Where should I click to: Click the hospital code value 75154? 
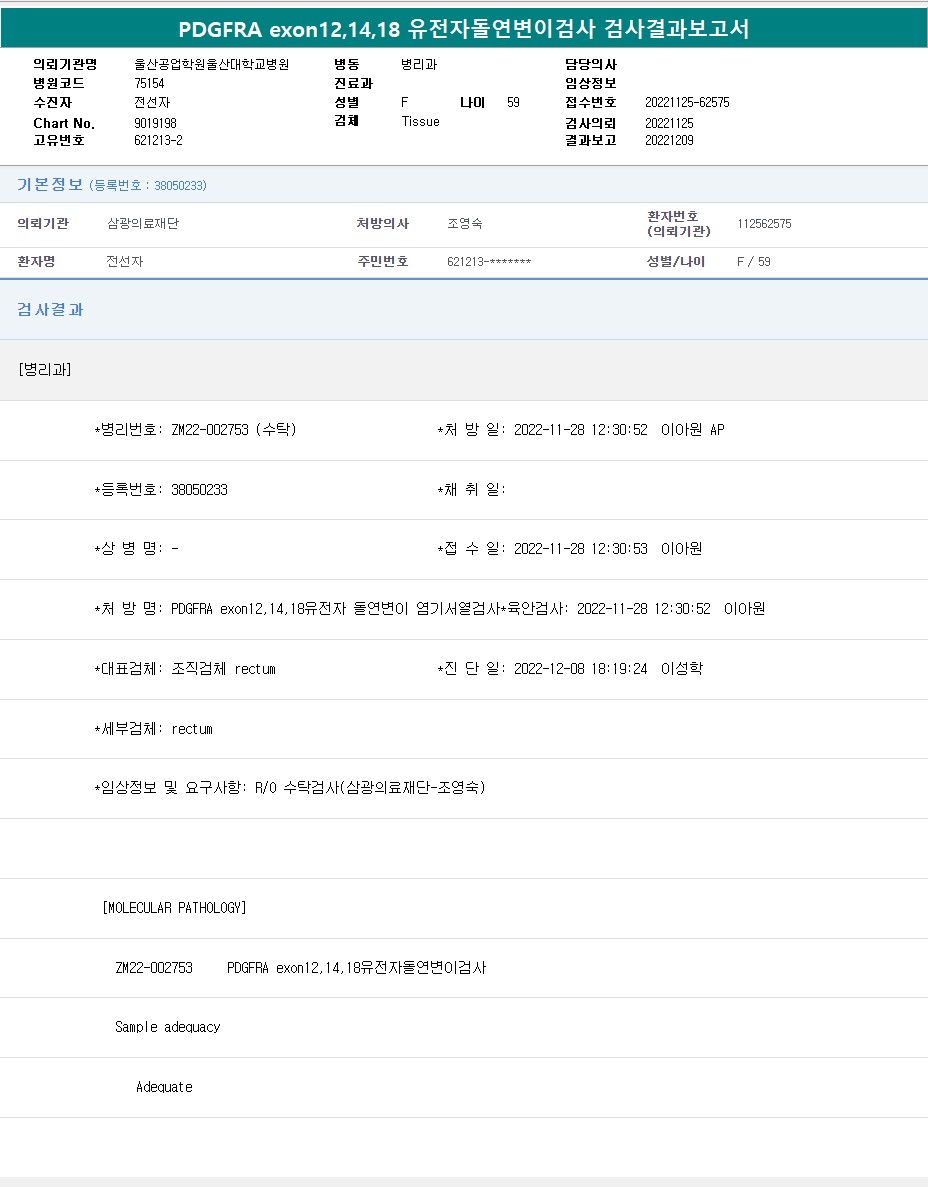click(149, 83)
